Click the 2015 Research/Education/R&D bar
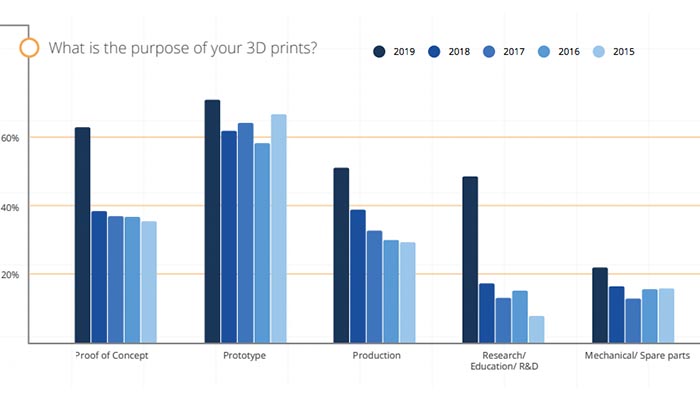700x400 pixels. (536, 328)
